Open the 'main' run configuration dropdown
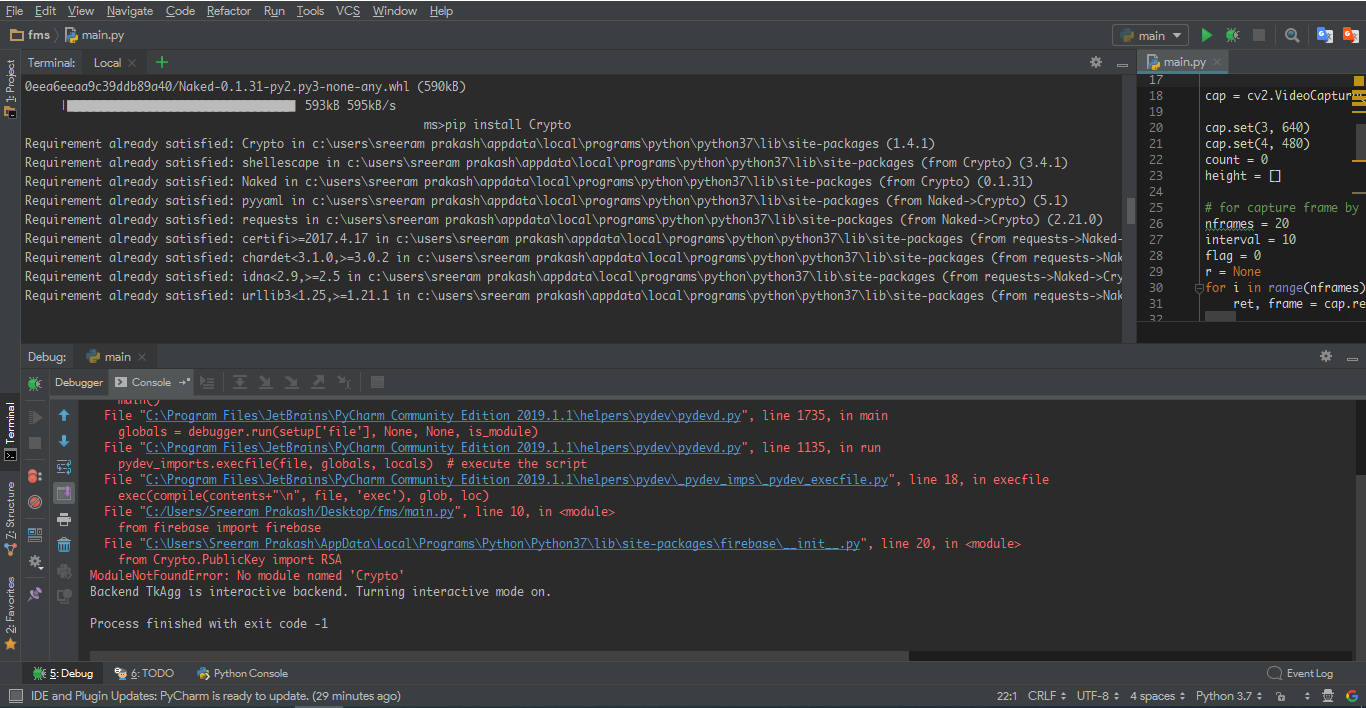The width and height of the screenshot is (1366, 708). (x=1150, y=33)
